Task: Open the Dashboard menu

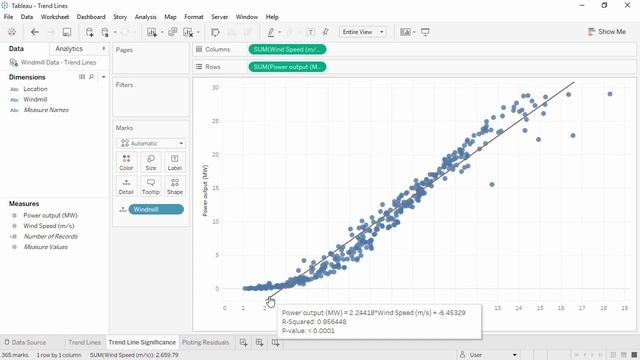Action: (91, 17)
